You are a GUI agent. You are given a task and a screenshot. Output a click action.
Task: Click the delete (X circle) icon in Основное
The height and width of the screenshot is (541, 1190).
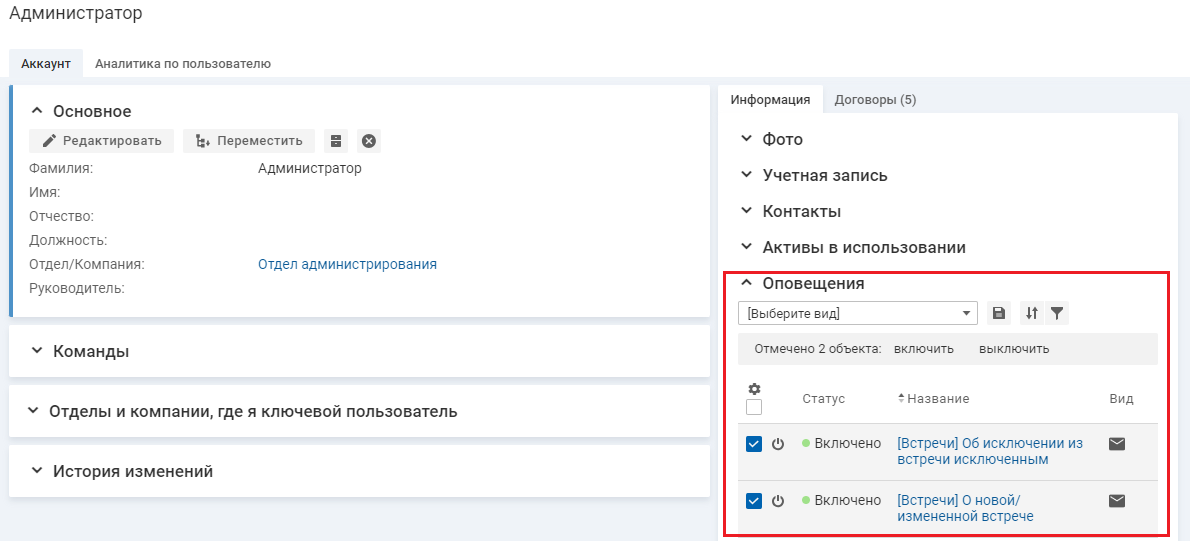pyautogui.click(x=369, y=141)
